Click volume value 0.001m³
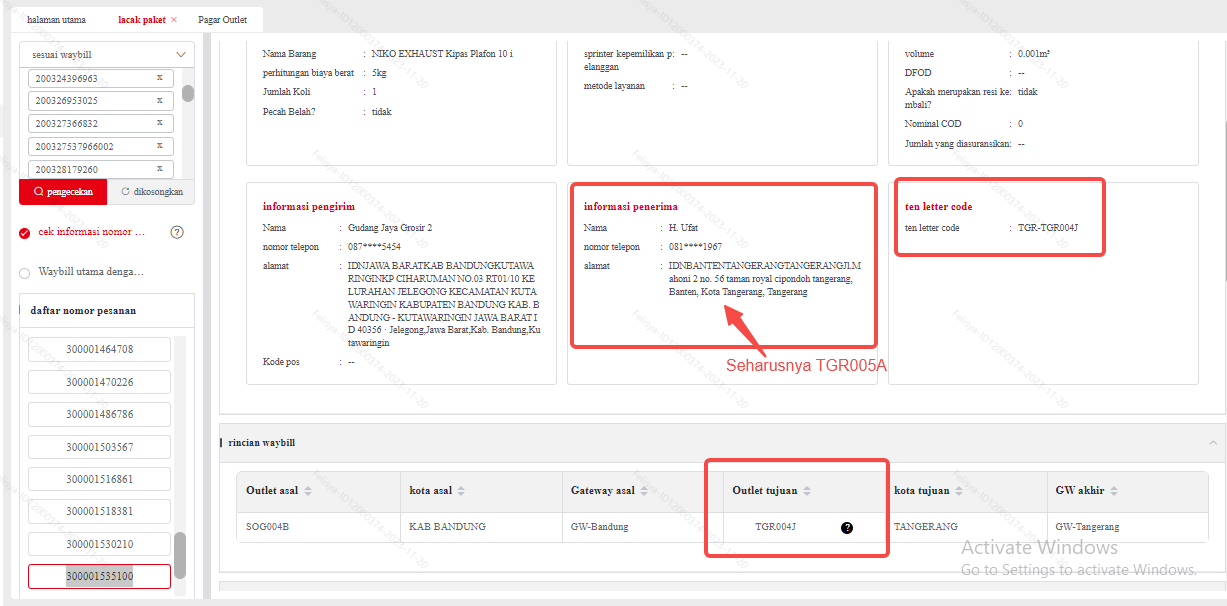This screenshot has height=606, width=1227. 1034,54
